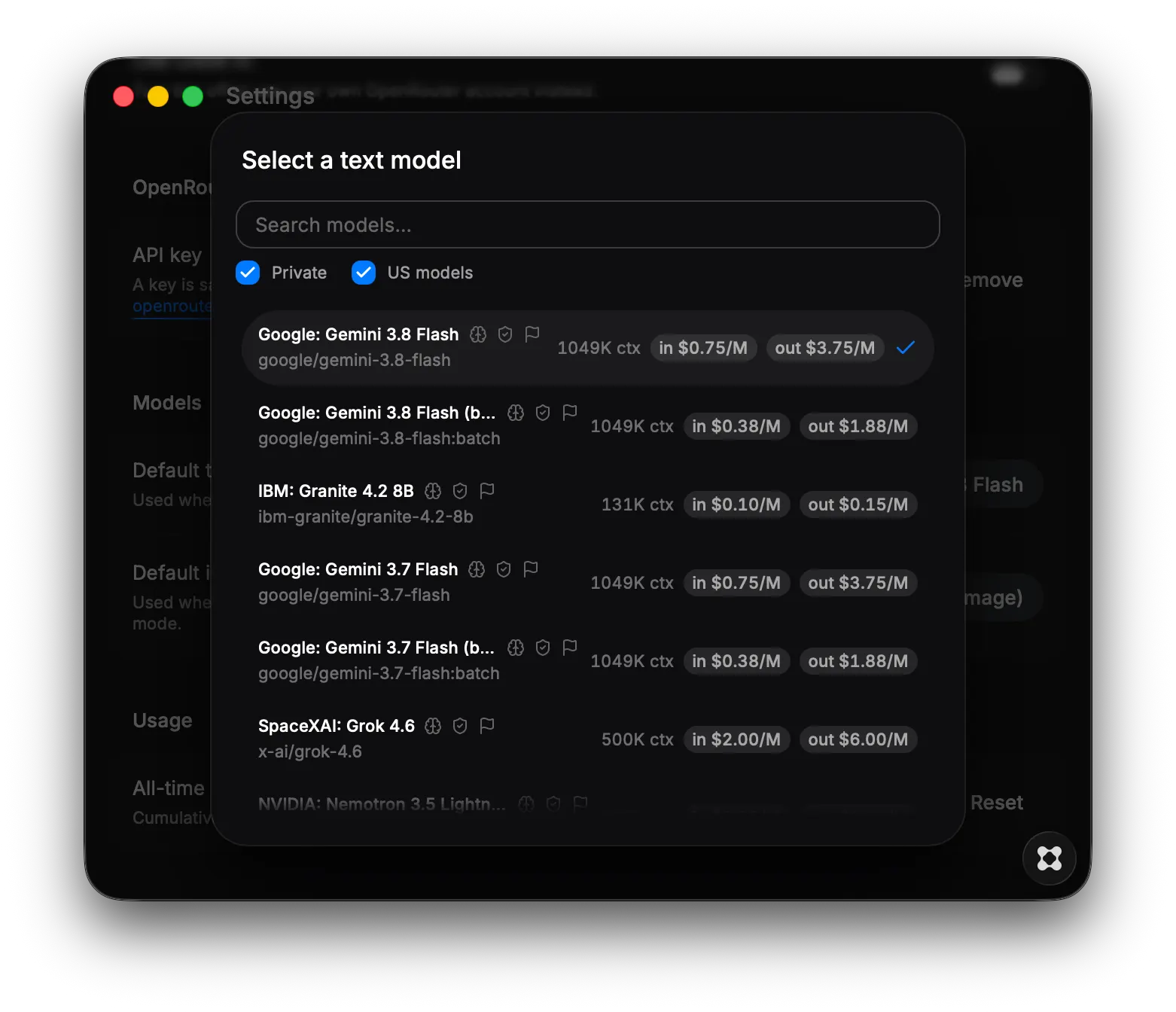Image resolution: width=1176 pixels, height=1012 pixels.
Task: Select the Google: Gemini 3.8 Flash model
Action: coord(587,348)
